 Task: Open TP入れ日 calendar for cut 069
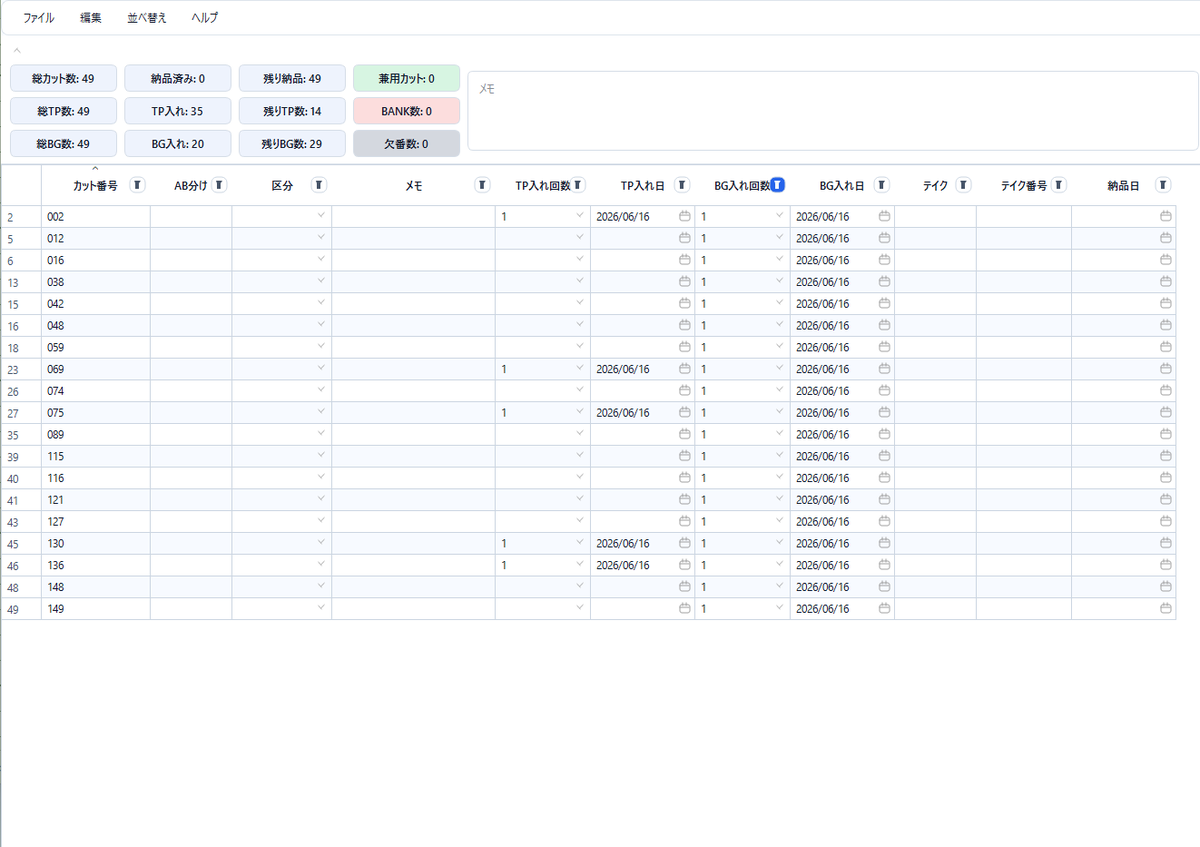pyautogui.click(x=685, y=369)
